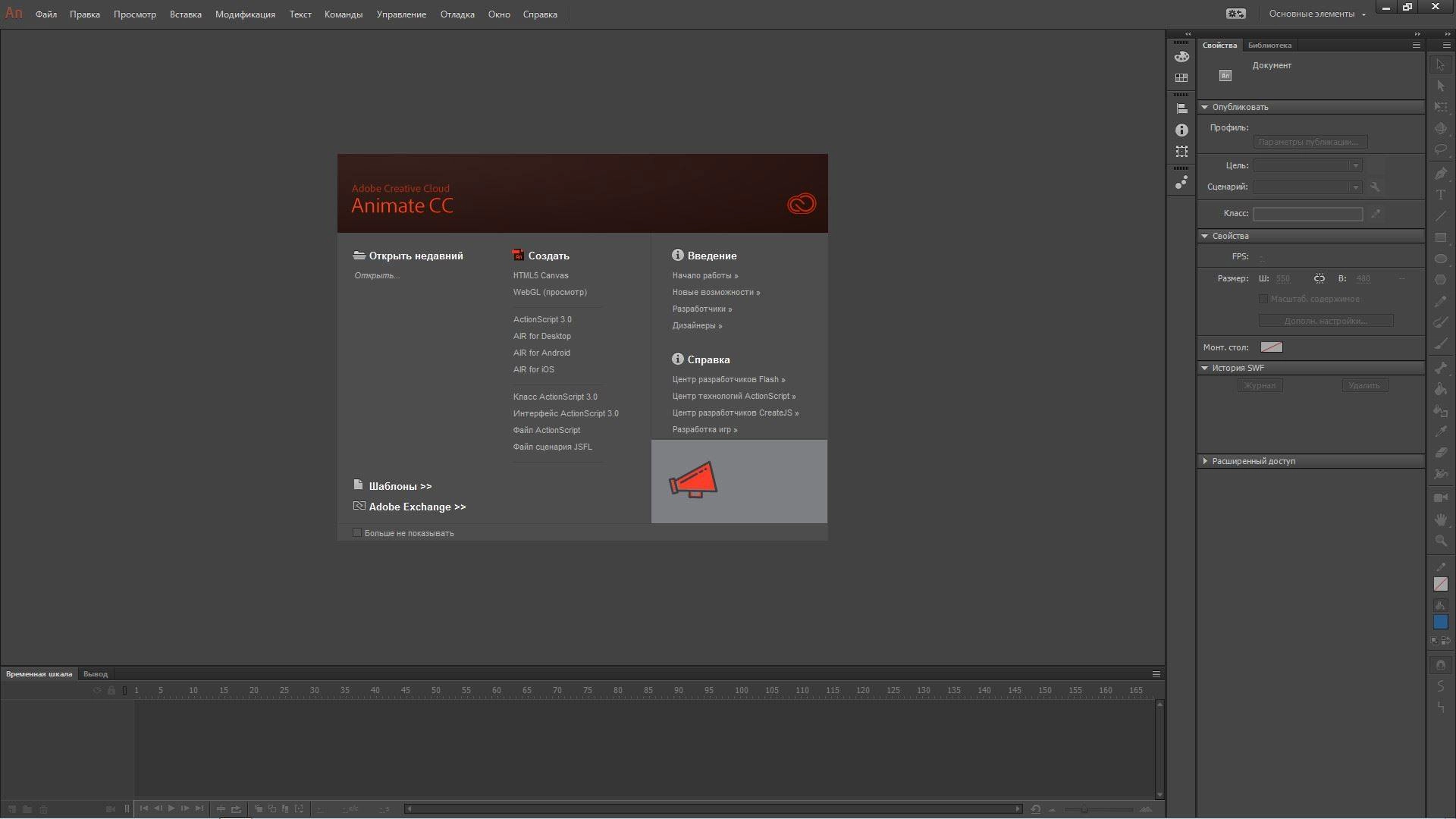Viewport: 1456px width, 819px height.
Task: Select the Hand tool
Action: tap(1441, 519)
